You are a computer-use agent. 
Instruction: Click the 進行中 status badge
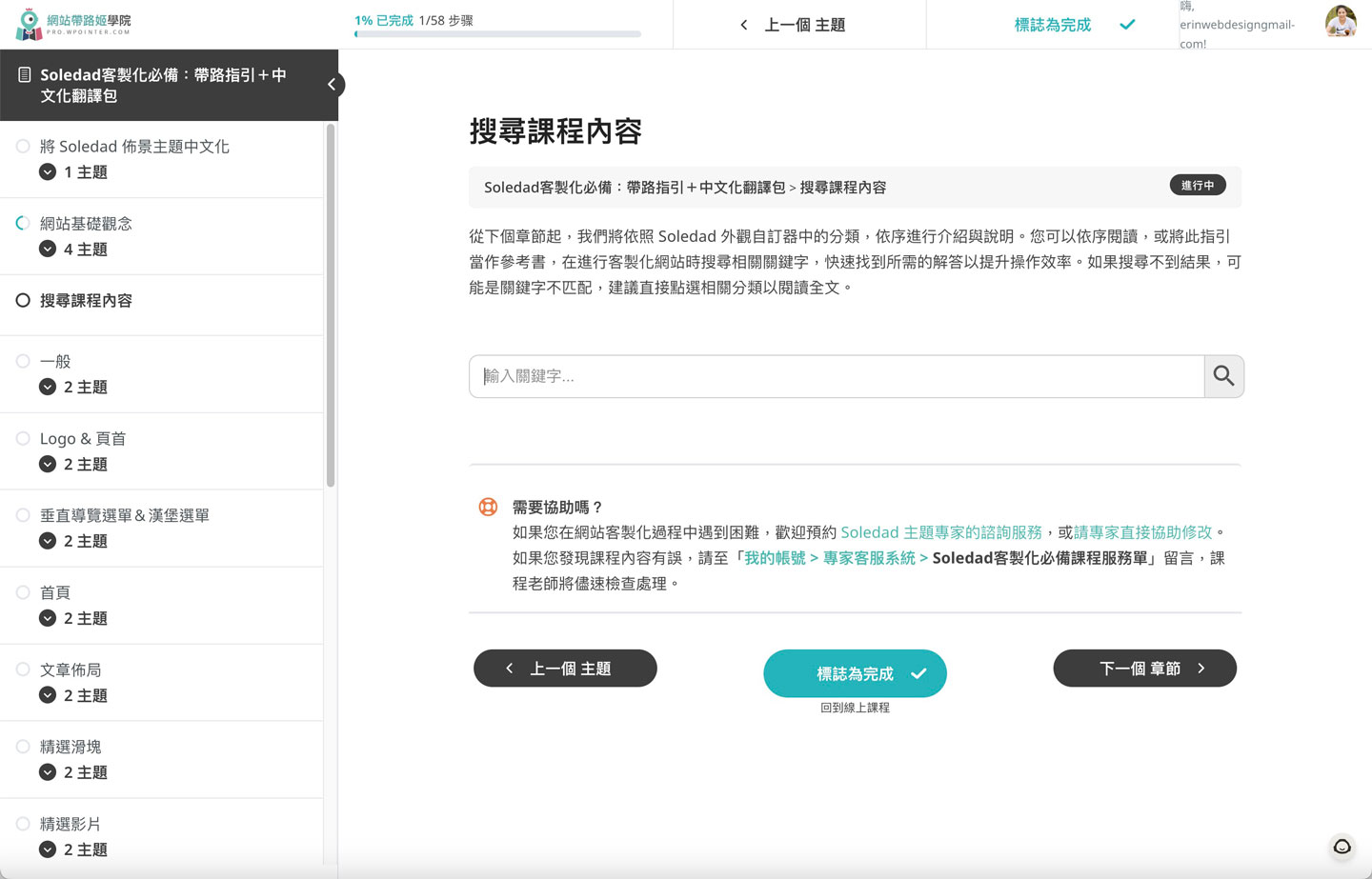click(1198, 186)
